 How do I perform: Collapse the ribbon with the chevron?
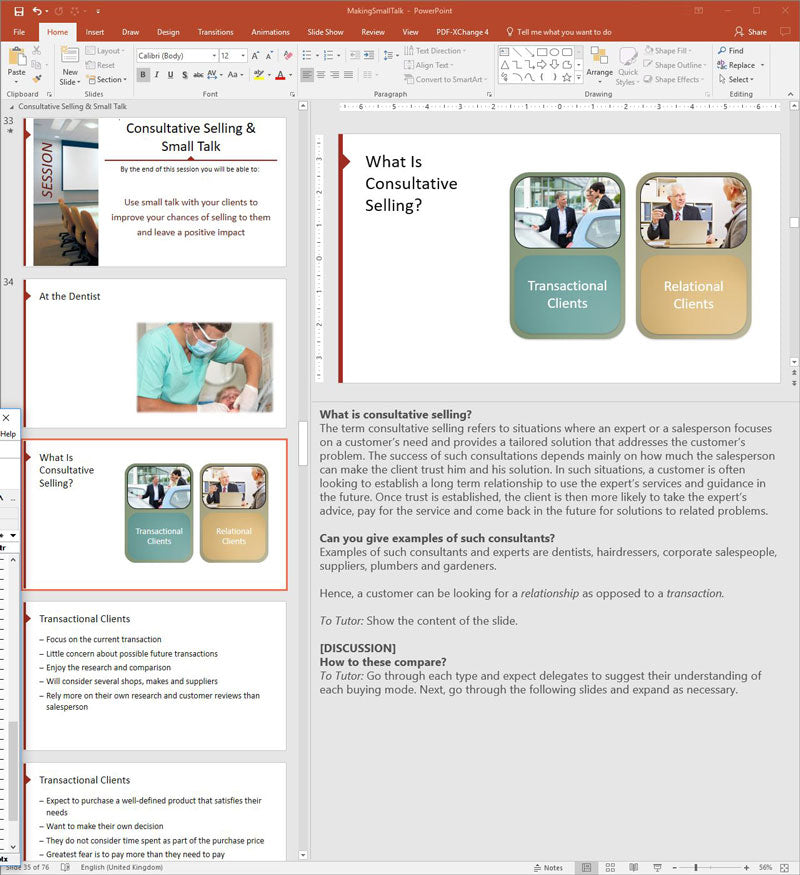791,94
